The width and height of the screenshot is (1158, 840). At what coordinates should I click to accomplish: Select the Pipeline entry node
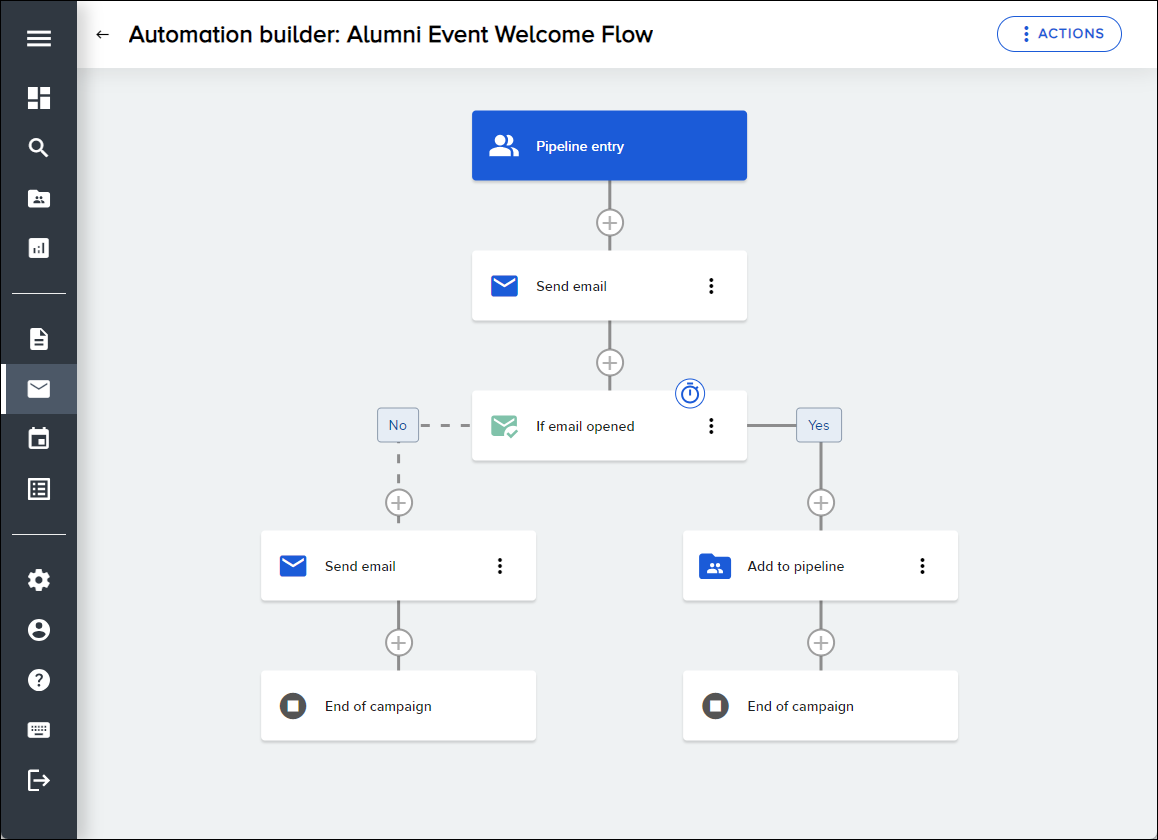pyautogui.click(x=609, y=146)
